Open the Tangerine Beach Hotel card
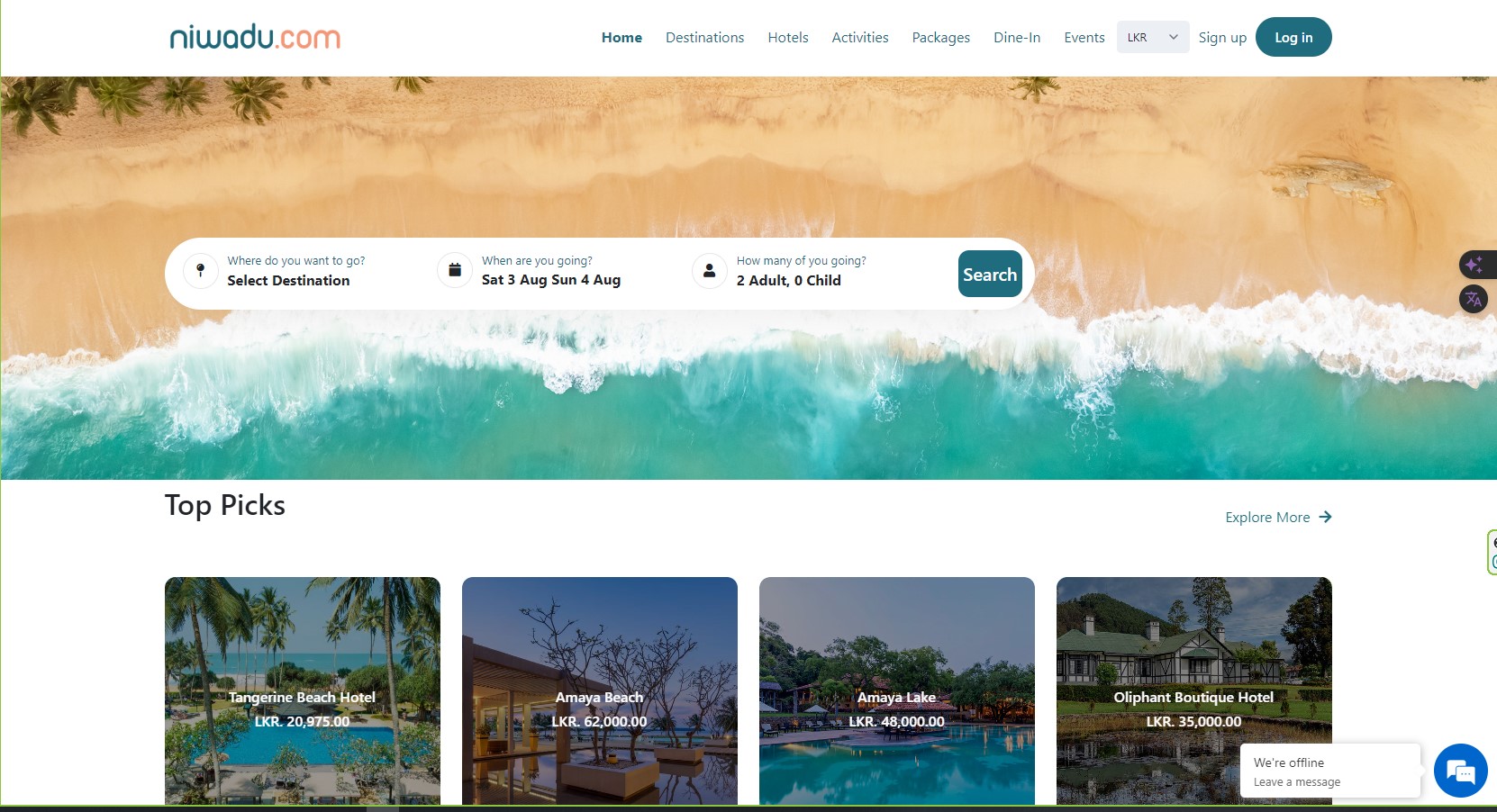 point(303,691)
